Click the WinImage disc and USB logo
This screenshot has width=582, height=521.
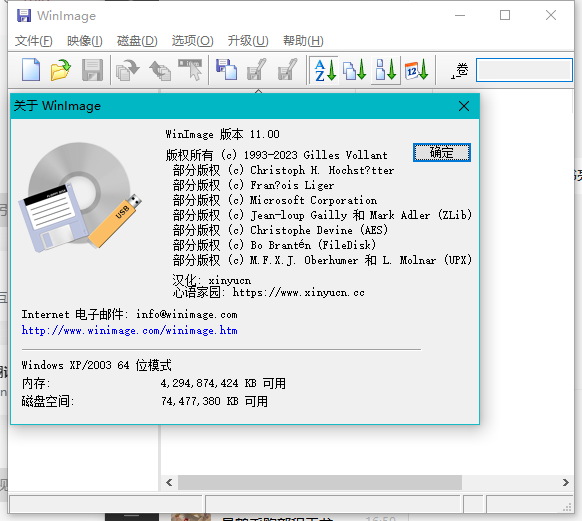[x=80, y=197]
